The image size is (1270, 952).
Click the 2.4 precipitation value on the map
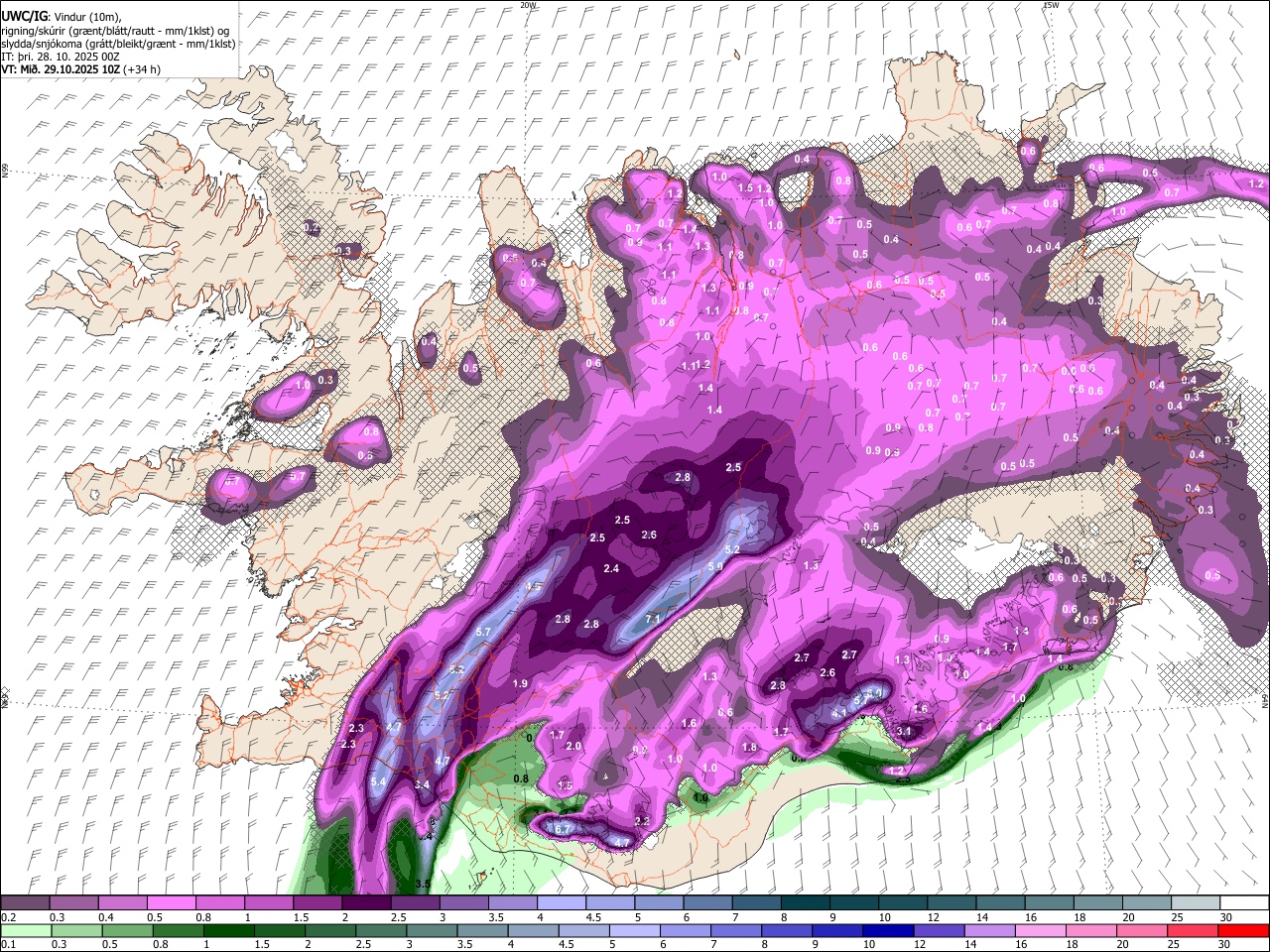(611, 568)
